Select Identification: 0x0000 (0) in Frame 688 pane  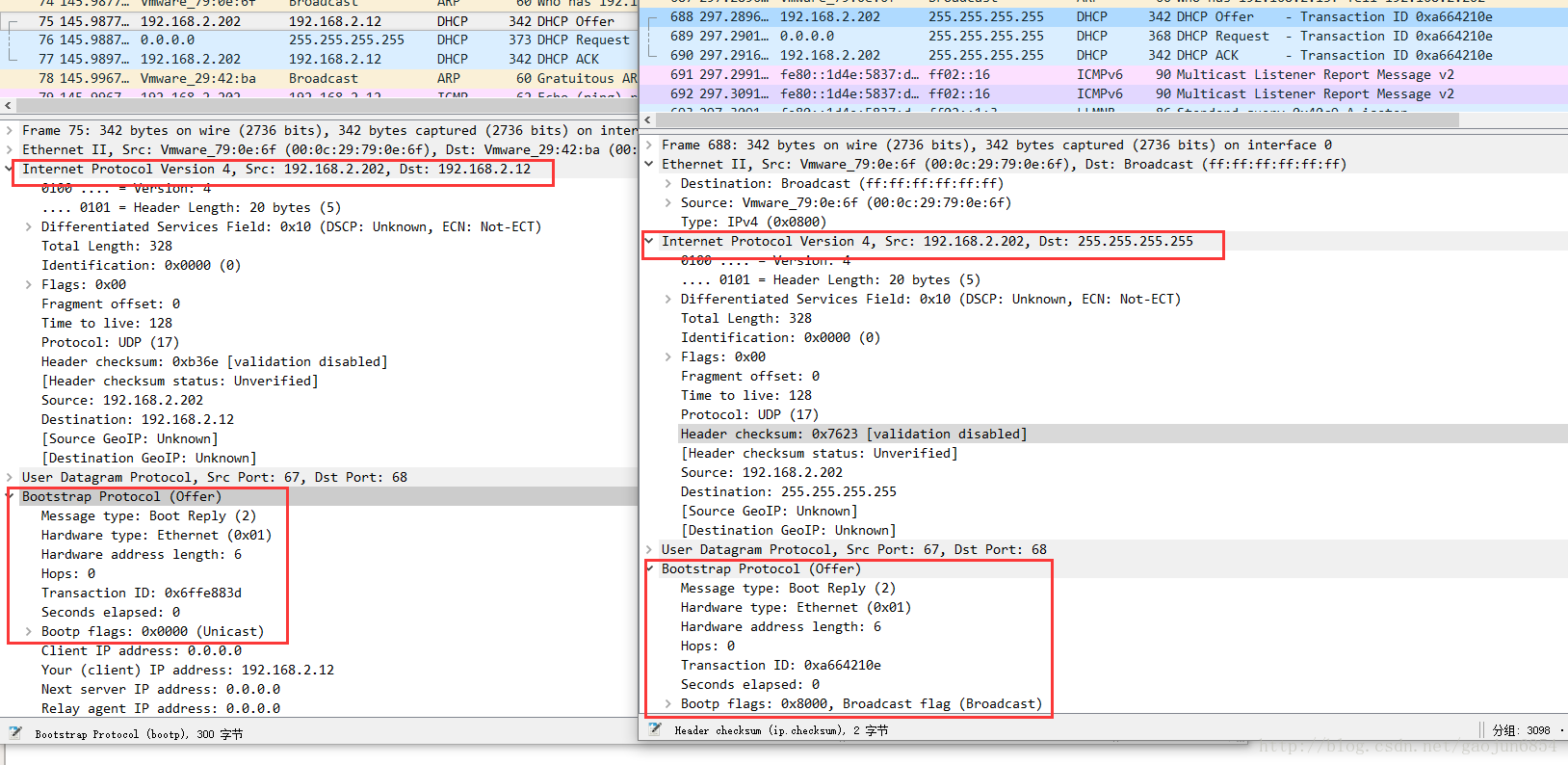click(780, 337)
